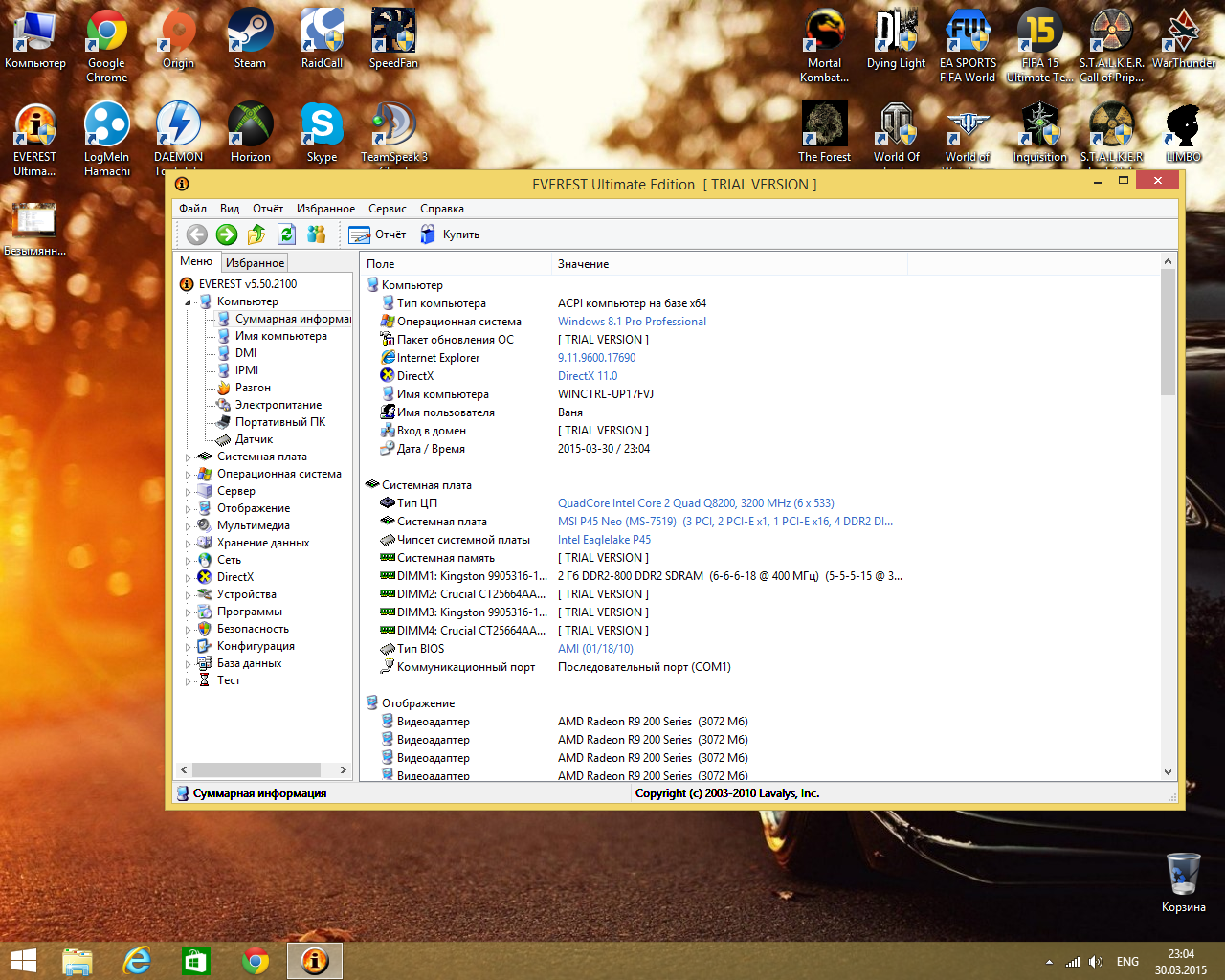This screenshot has width=1225, height=980.
Task: Select the База данных tree item
Action: [240, 663]
